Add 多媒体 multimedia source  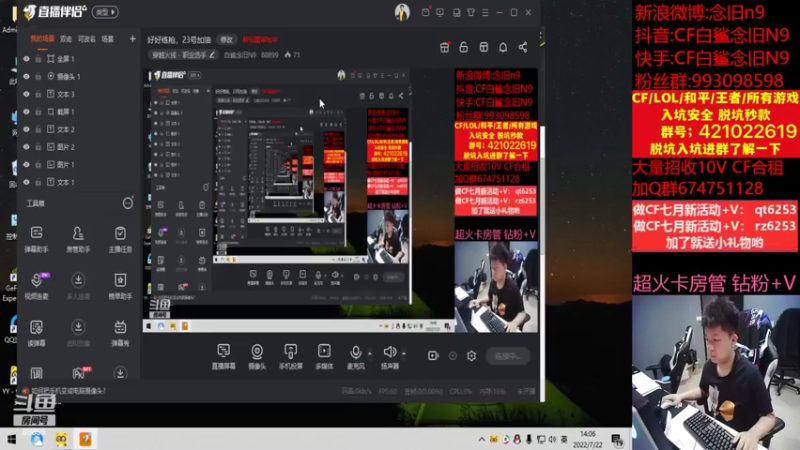[x=324, y=356]
